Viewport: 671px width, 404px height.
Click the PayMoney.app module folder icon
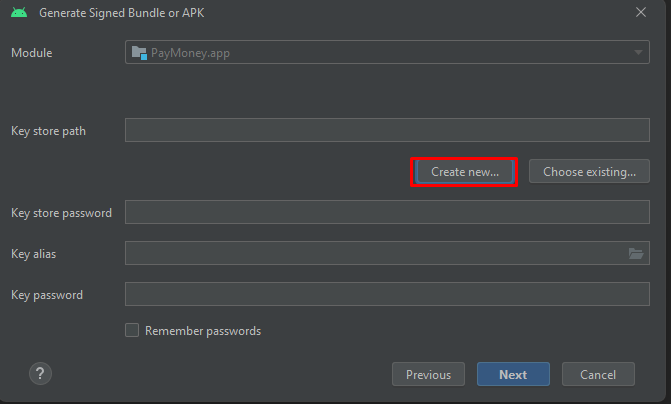click(139, 53)
